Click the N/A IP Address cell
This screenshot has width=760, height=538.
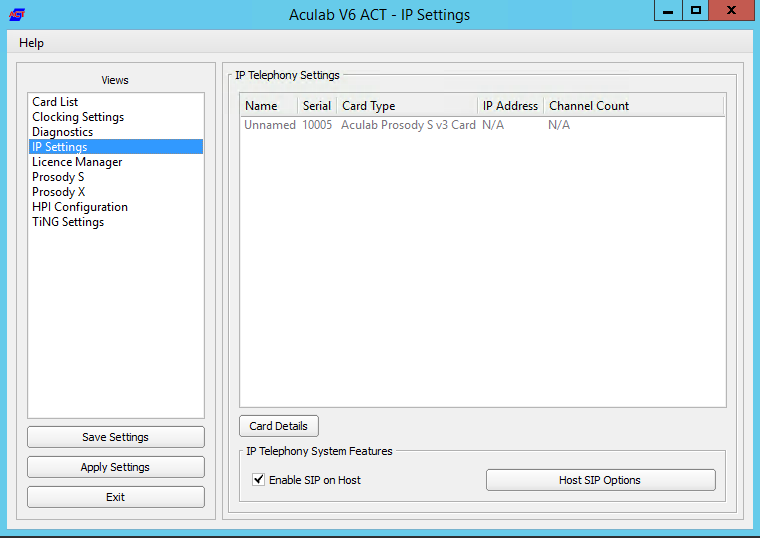(493, 125)
